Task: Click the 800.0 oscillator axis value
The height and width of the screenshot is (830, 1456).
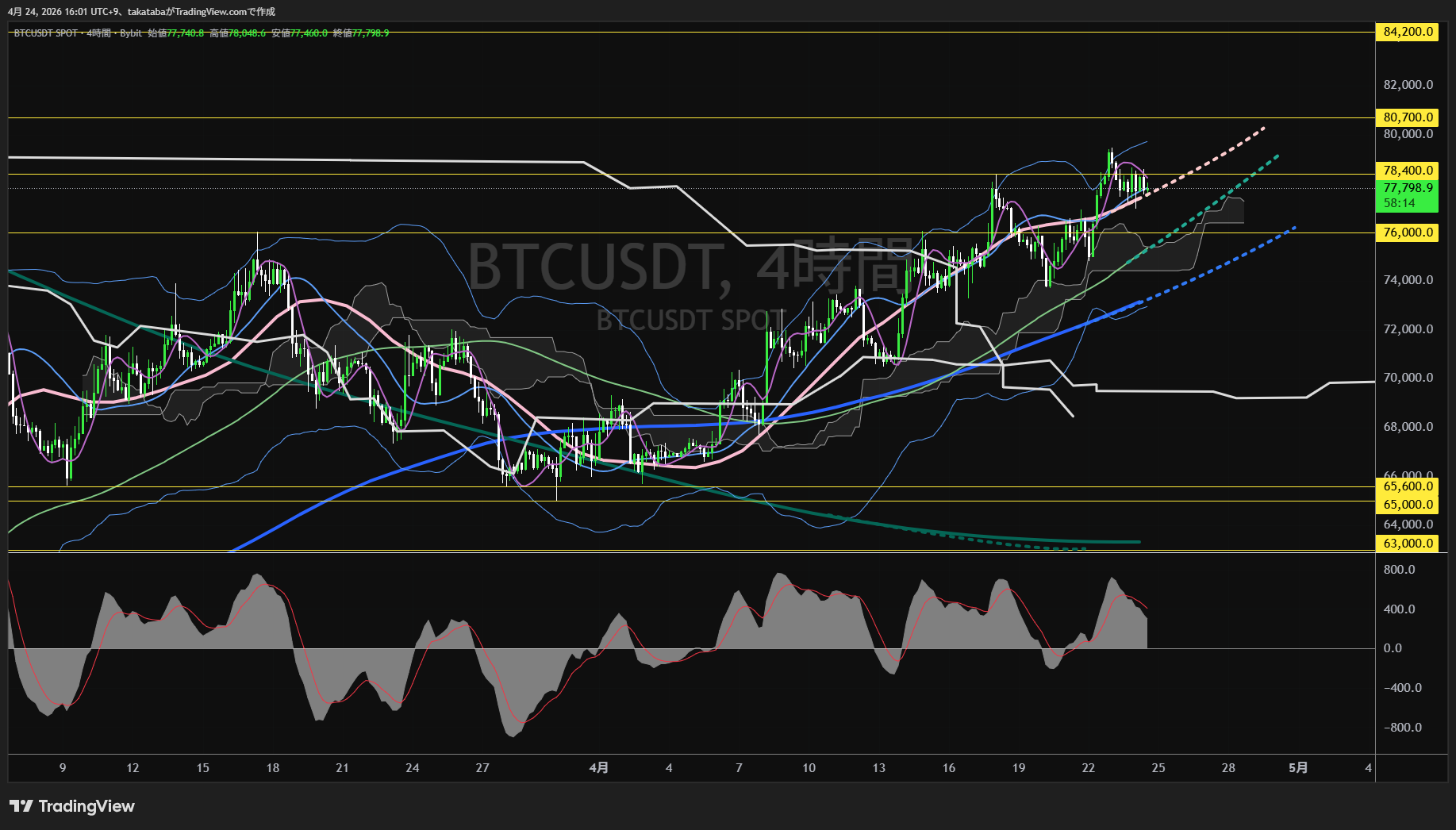Action: (1399, 570)
